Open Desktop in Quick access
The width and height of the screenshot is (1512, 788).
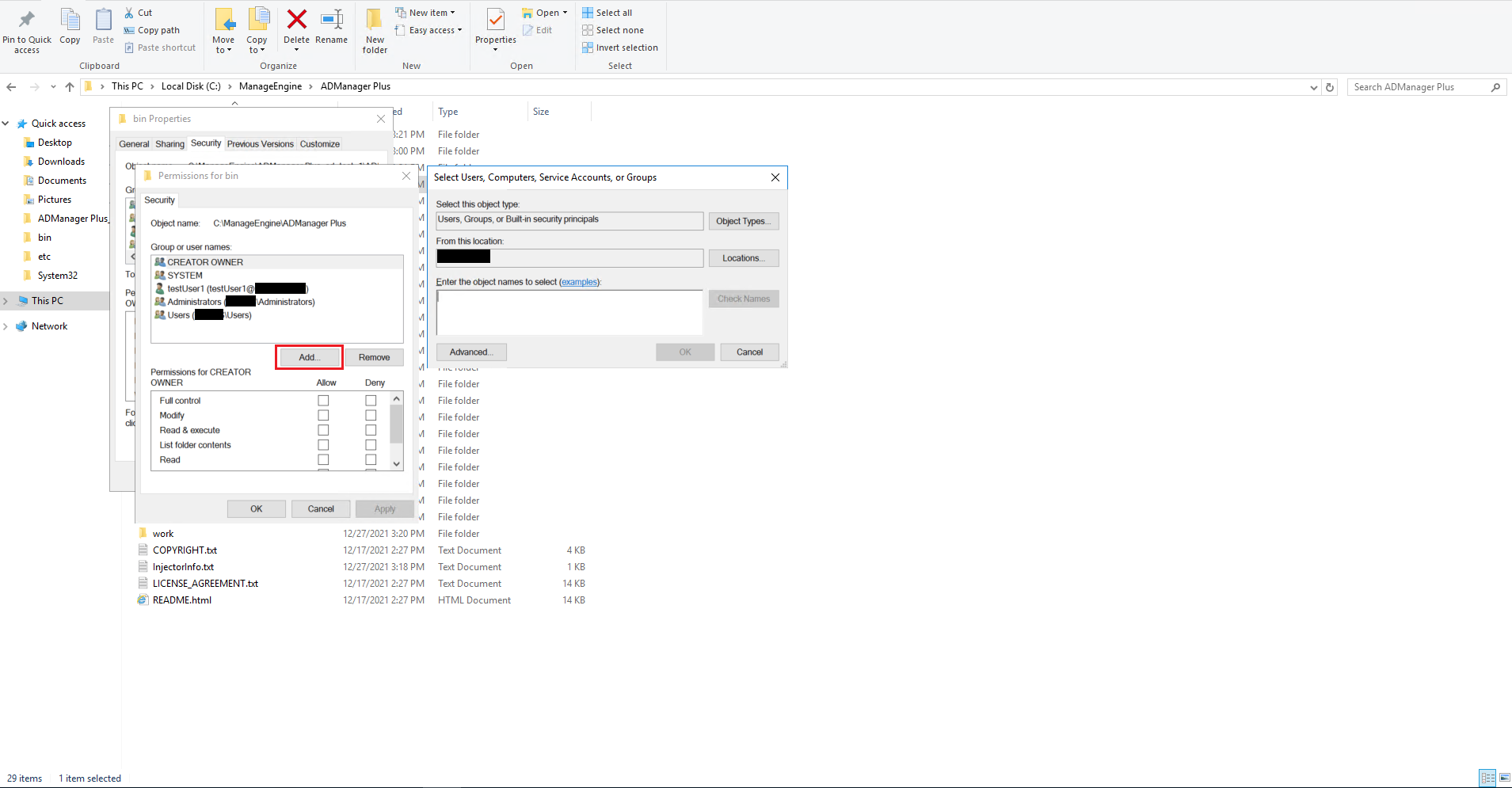click(55, 143)
